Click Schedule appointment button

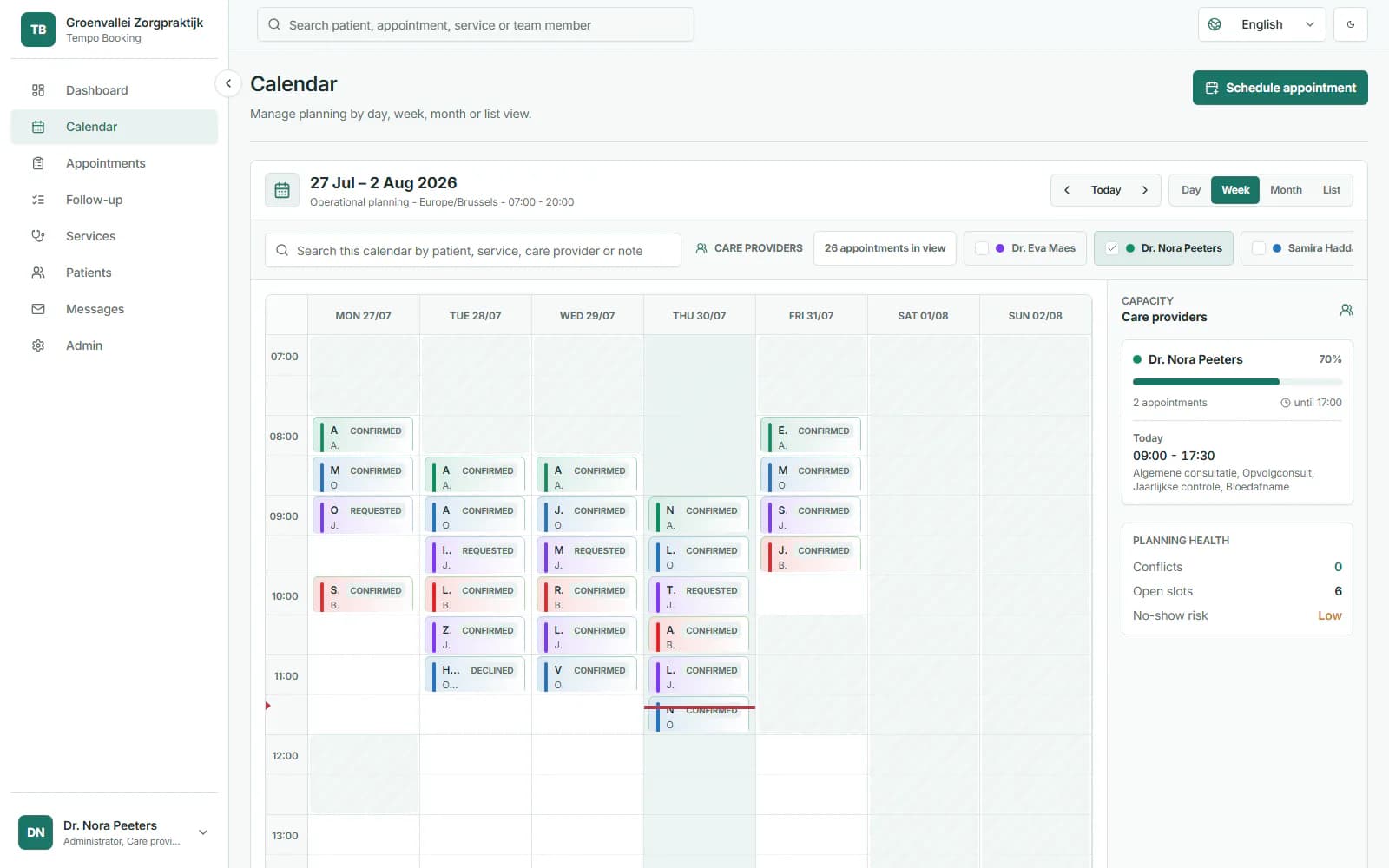pos(1280,88)
